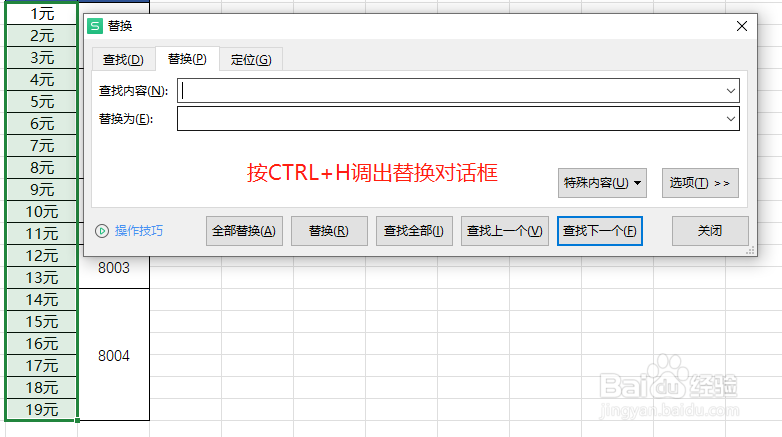
Task: Expand more settings with 选项(T) >>
Action: 700,183
